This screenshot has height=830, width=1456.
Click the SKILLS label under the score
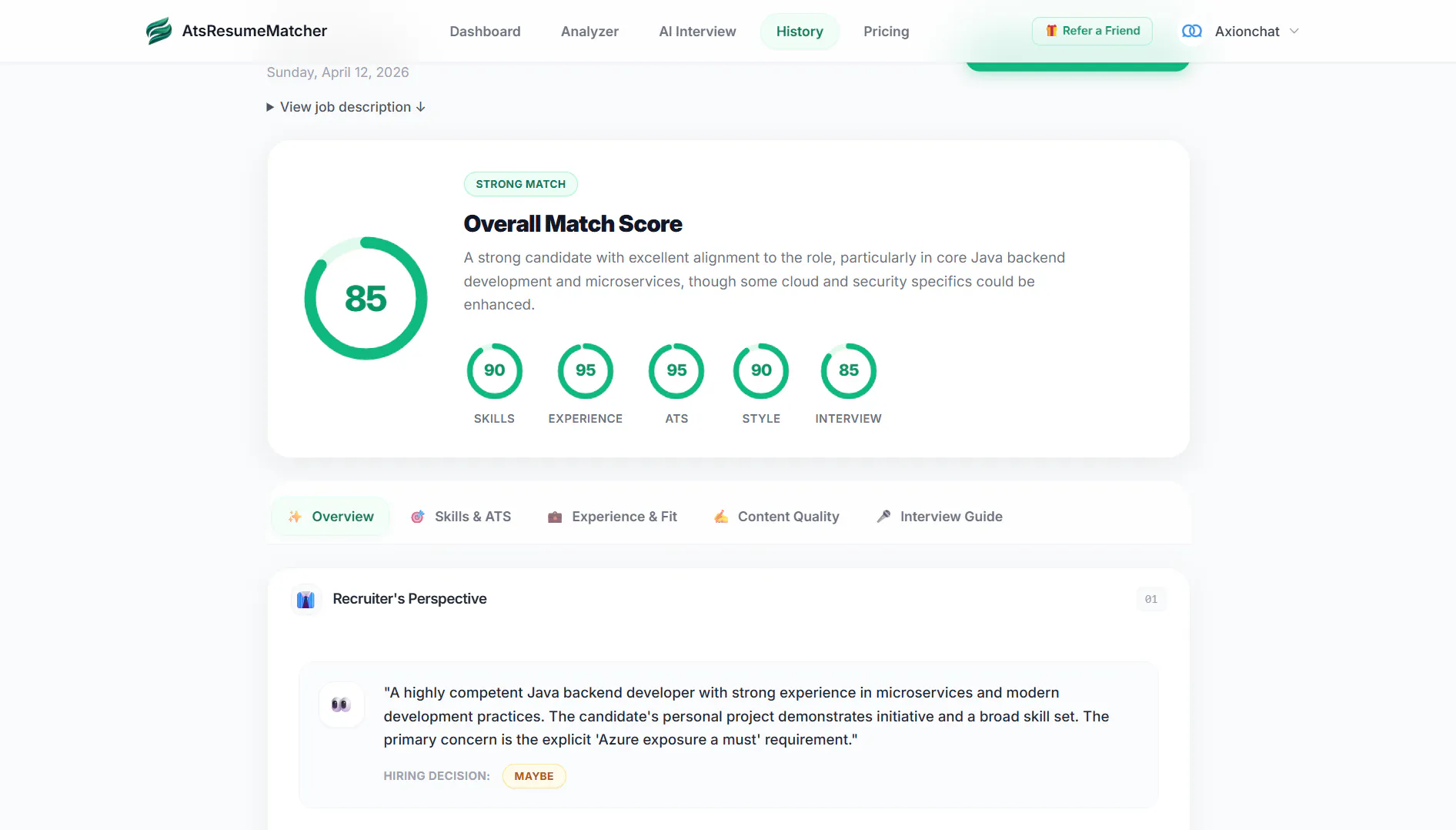point(494,419)
